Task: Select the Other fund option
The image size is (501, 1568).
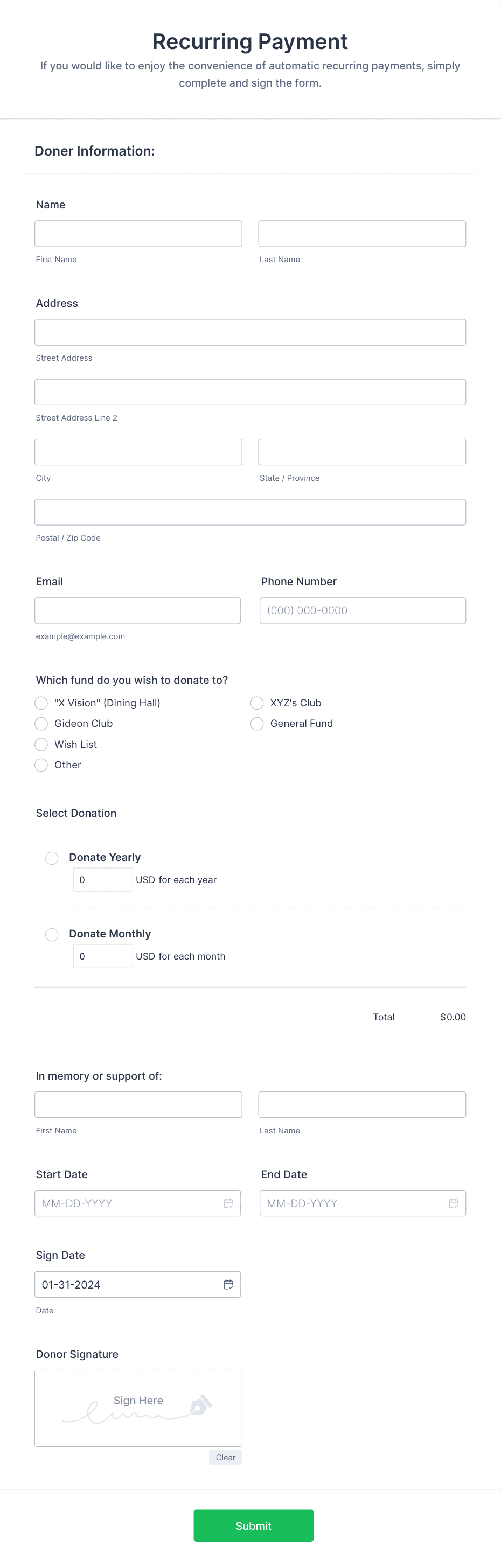Action: [x=41, y=765]
